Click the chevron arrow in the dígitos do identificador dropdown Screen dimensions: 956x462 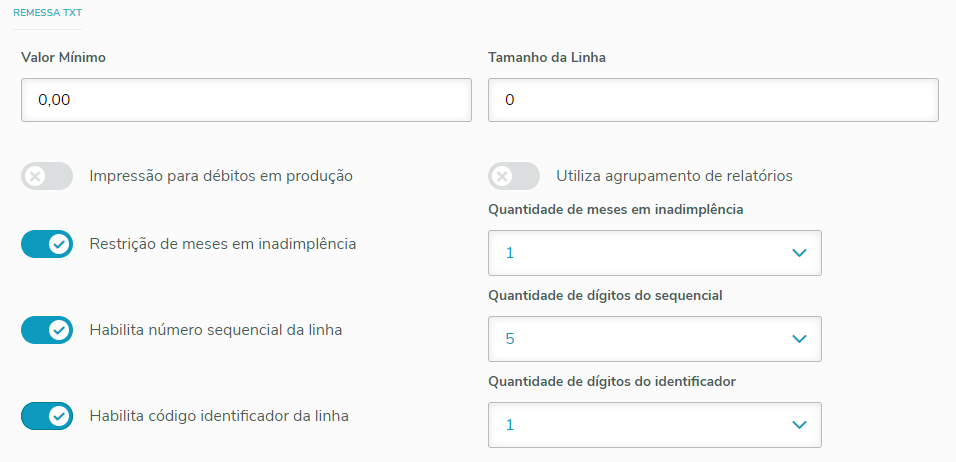(x=799, y=425)
